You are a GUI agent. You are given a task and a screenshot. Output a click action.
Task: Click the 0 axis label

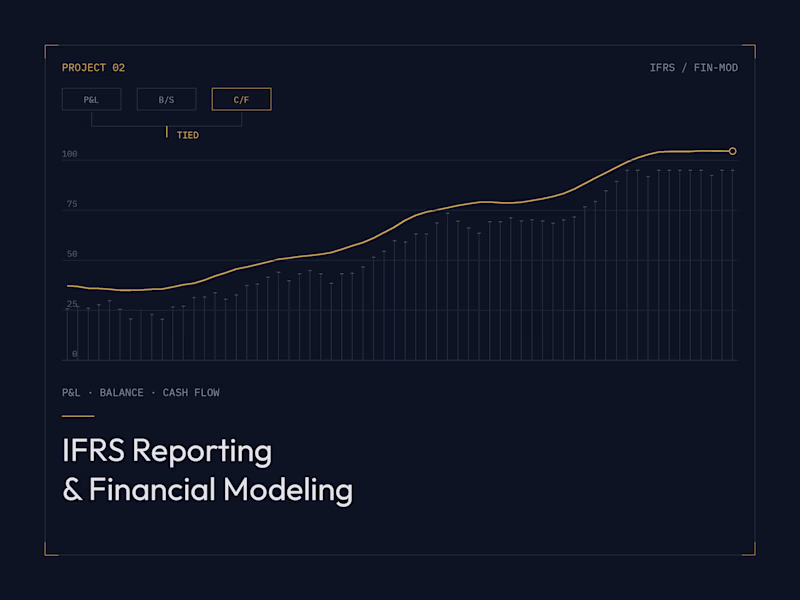(x=74, y=354)
